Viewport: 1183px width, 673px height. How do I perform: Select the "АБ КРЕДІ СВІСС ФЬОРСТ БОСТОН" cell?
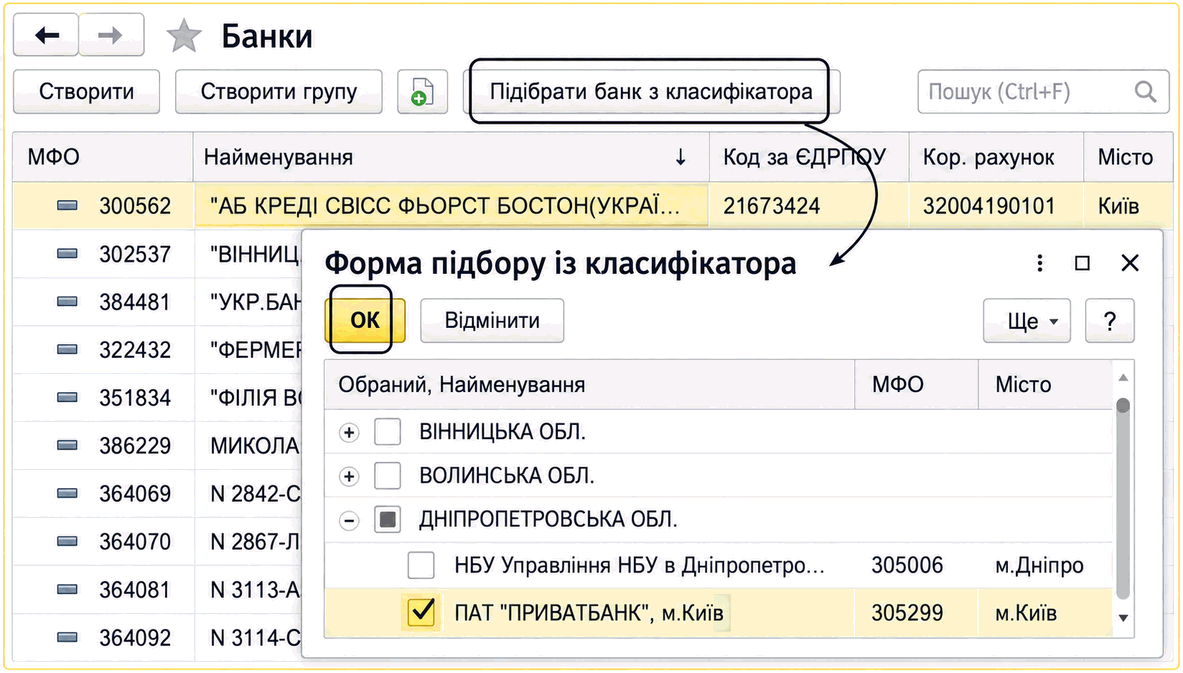coord(451,205)
